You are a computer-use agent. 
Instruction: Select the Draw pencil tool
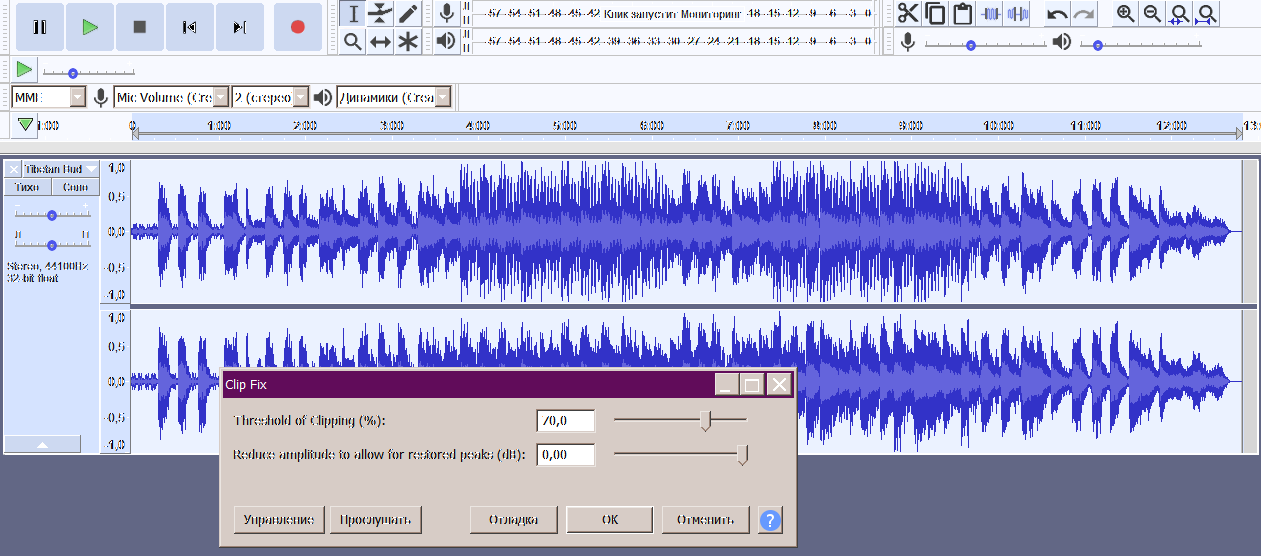pyautogui.click(x=408, y=13)
